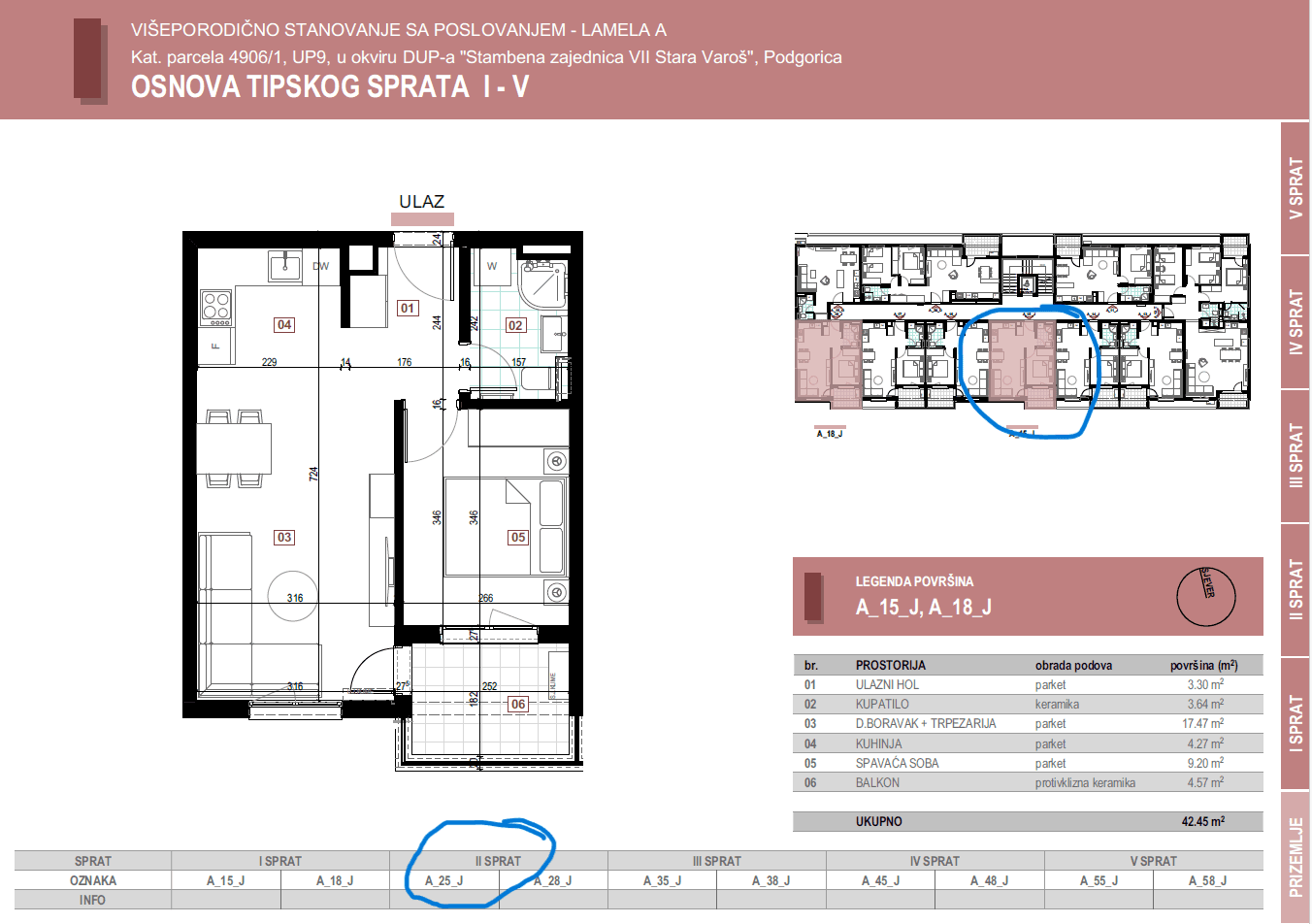Select cell A_25_J in bottom table

[x=444, y=880]
